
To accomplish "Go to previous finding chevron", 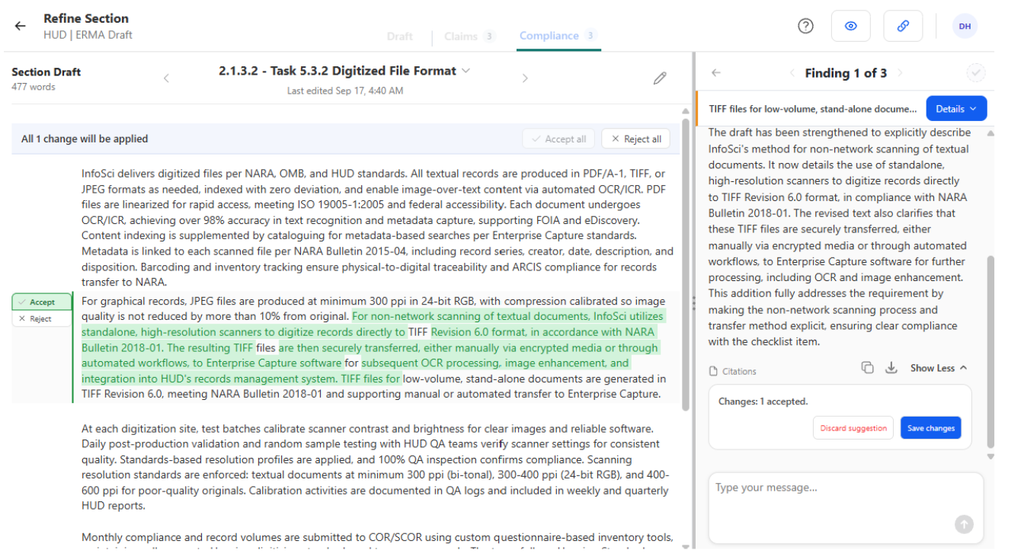I will (792, 73).
